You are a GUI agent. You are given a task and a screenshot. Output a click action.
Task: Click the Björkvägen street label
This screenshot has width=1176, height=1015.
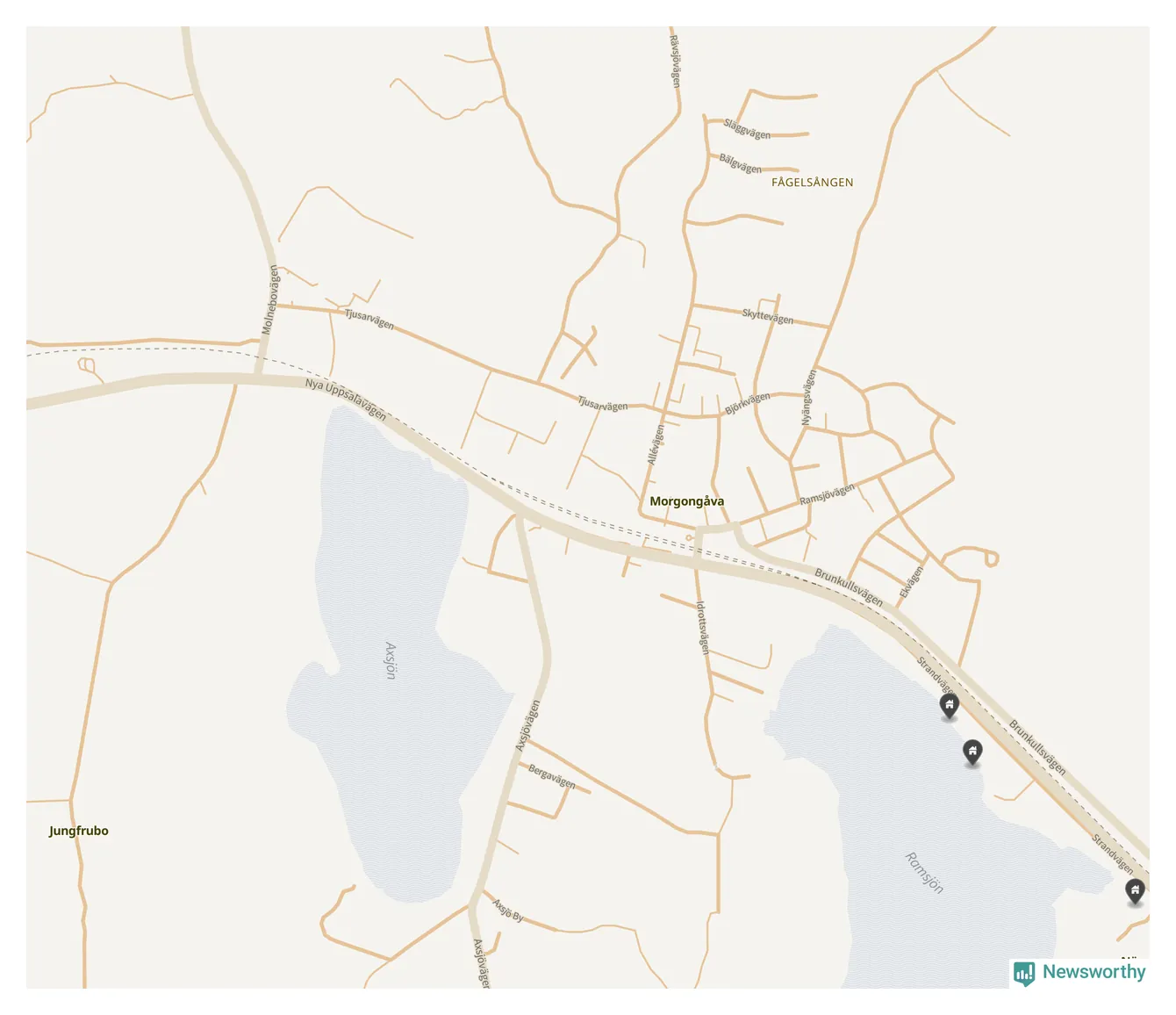pos(748,404)
